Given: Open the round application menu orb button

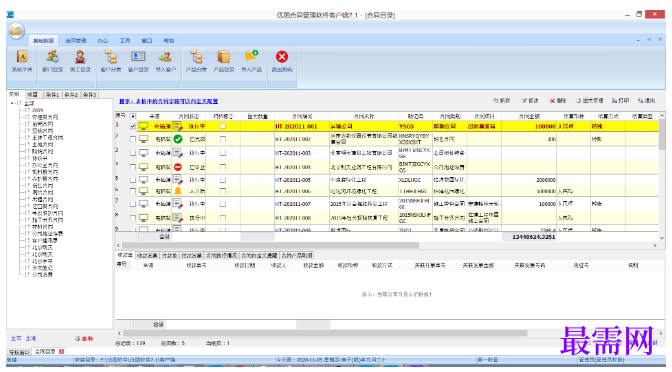Looking at the screenshot, I should tap(16, 31).
